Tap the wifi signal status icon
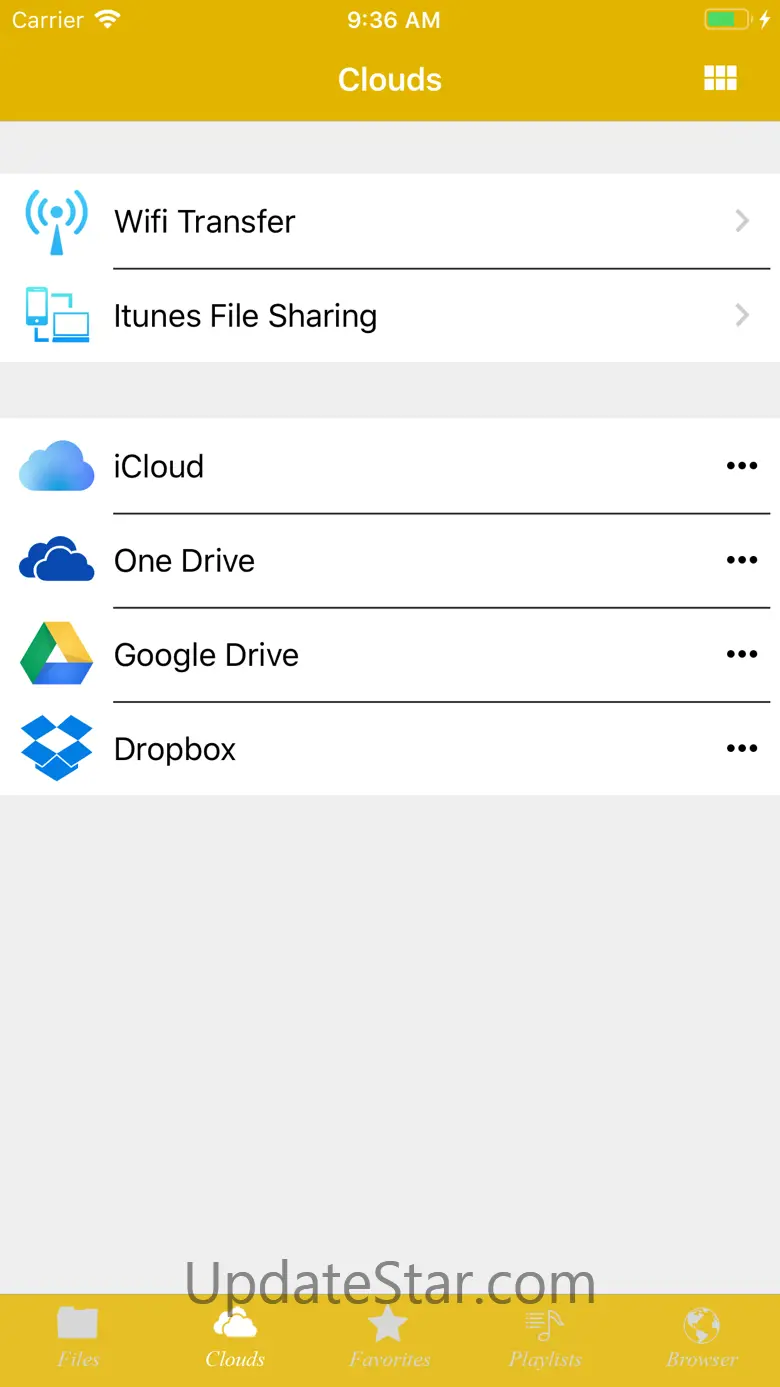The image size is (780, 1387). point(108,19)
